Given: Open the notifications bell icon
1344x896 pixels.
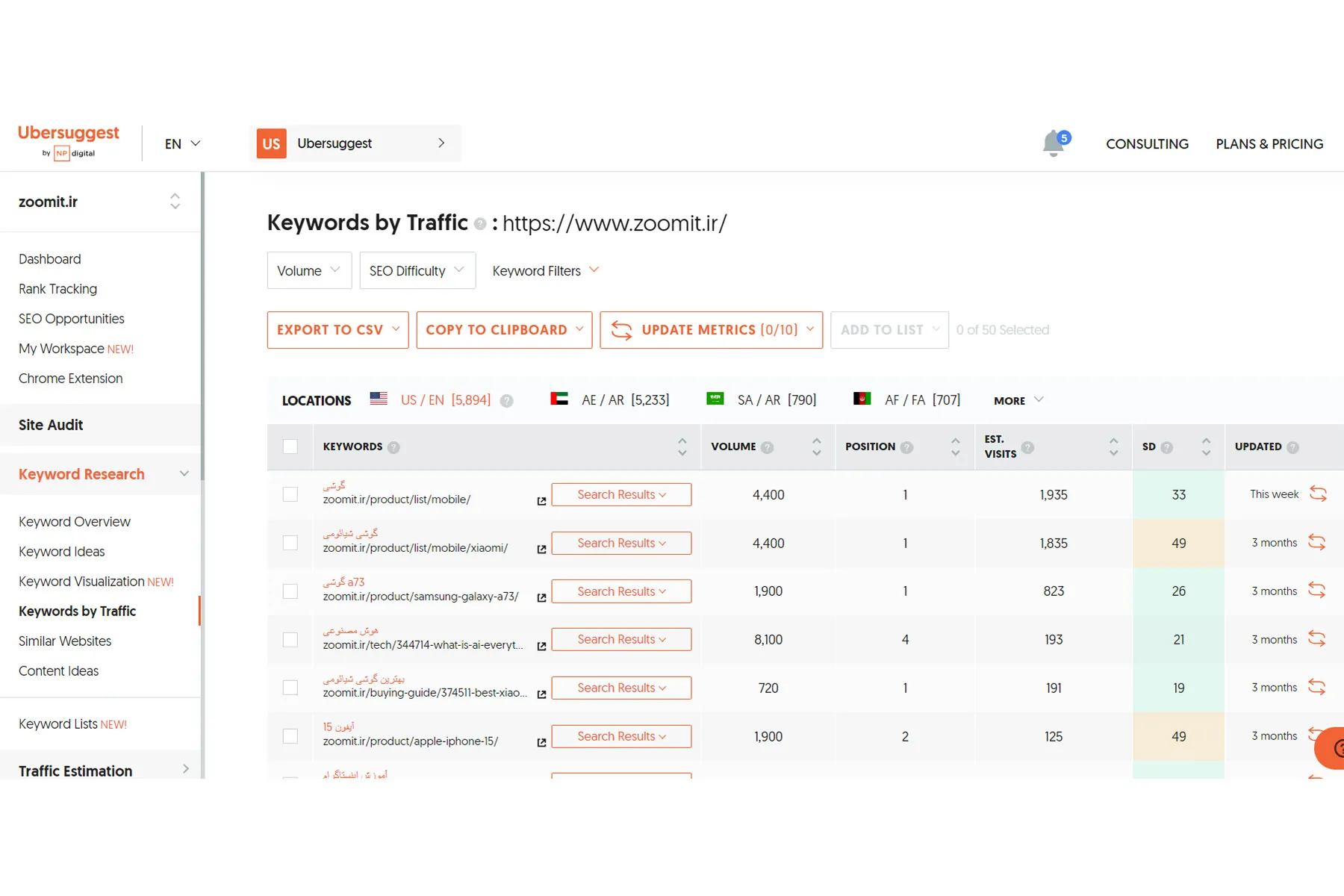Looking at the screenshot, I should 1054,143.
